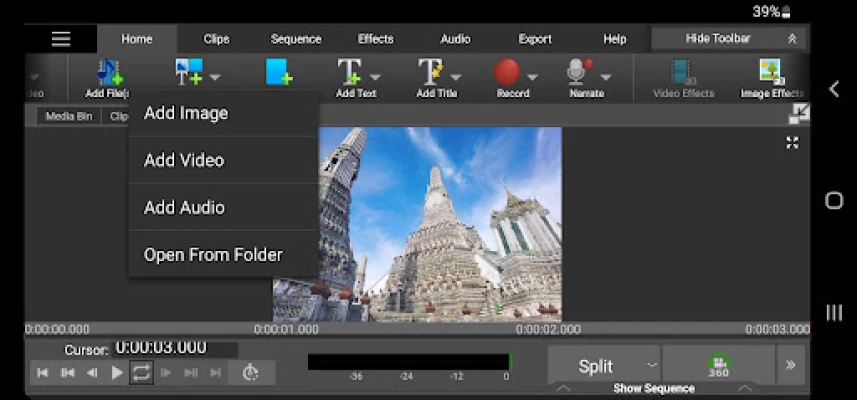Step forward one frame
Screen dimensions: 857x400
(x=166, y=373)
